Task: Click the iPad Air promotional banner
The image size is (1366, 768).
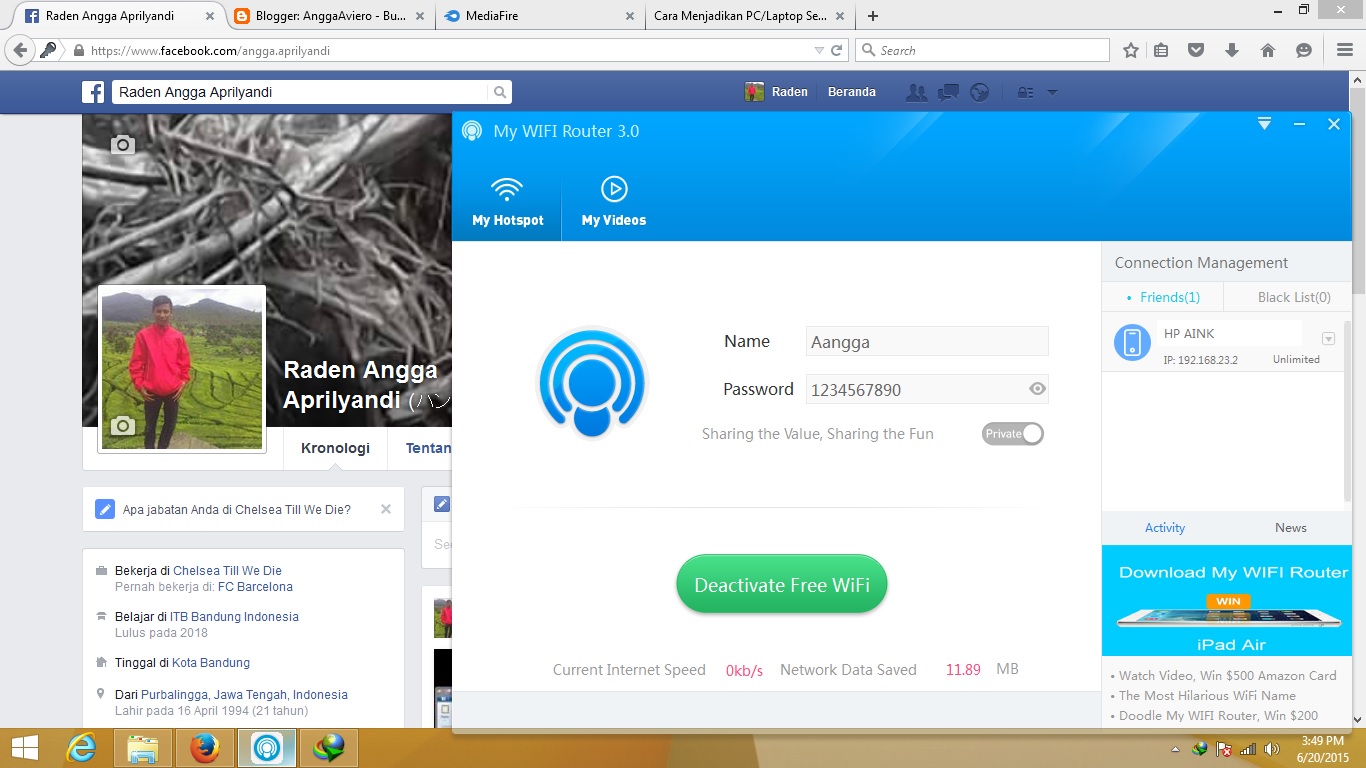Action: click(x=1227, y=600)
